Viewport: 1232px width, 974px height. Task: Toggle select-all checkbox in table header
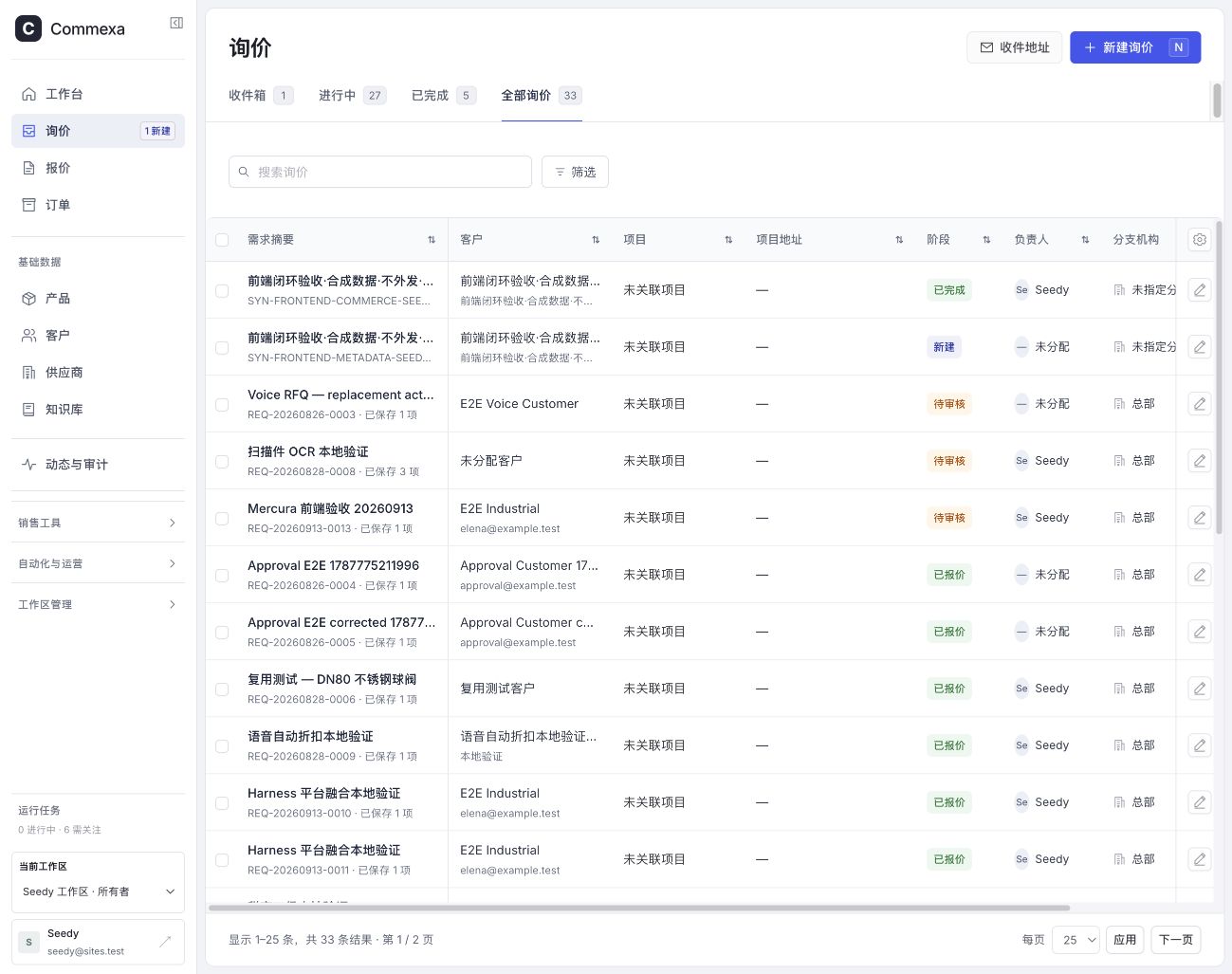click(x=222, y=240)
